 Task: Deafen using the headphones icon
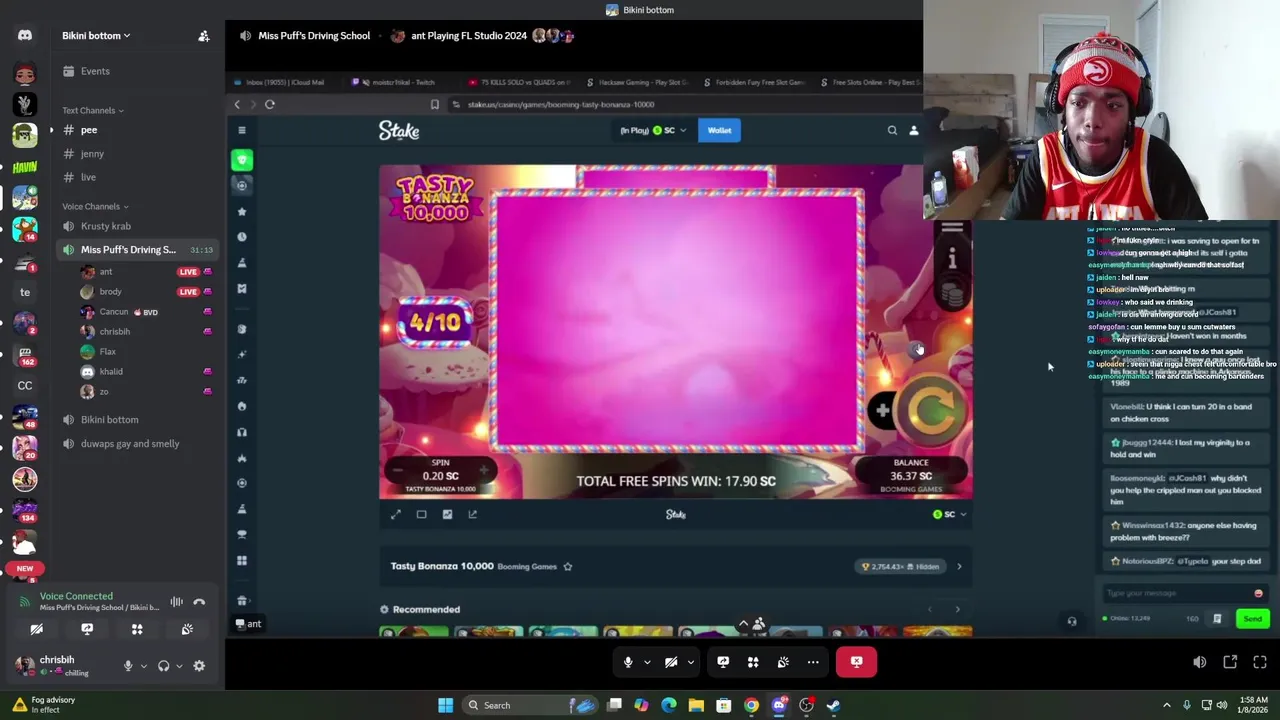(x=163, y=666)
